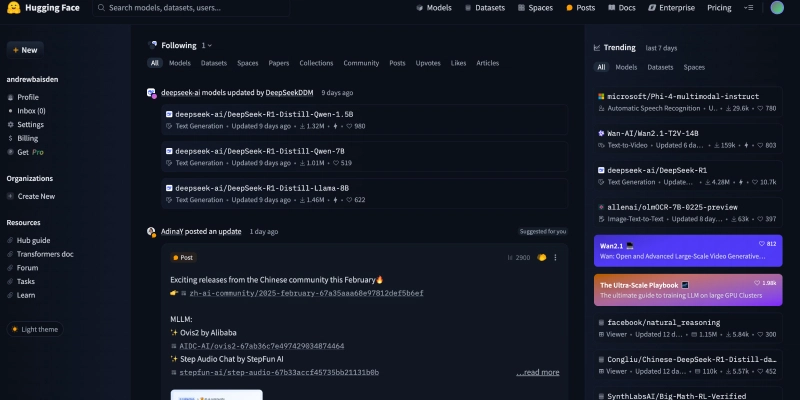This screenshot has width=800, height=400.
Task: Open the user avatar in top bar
Action: pos(777,8)
